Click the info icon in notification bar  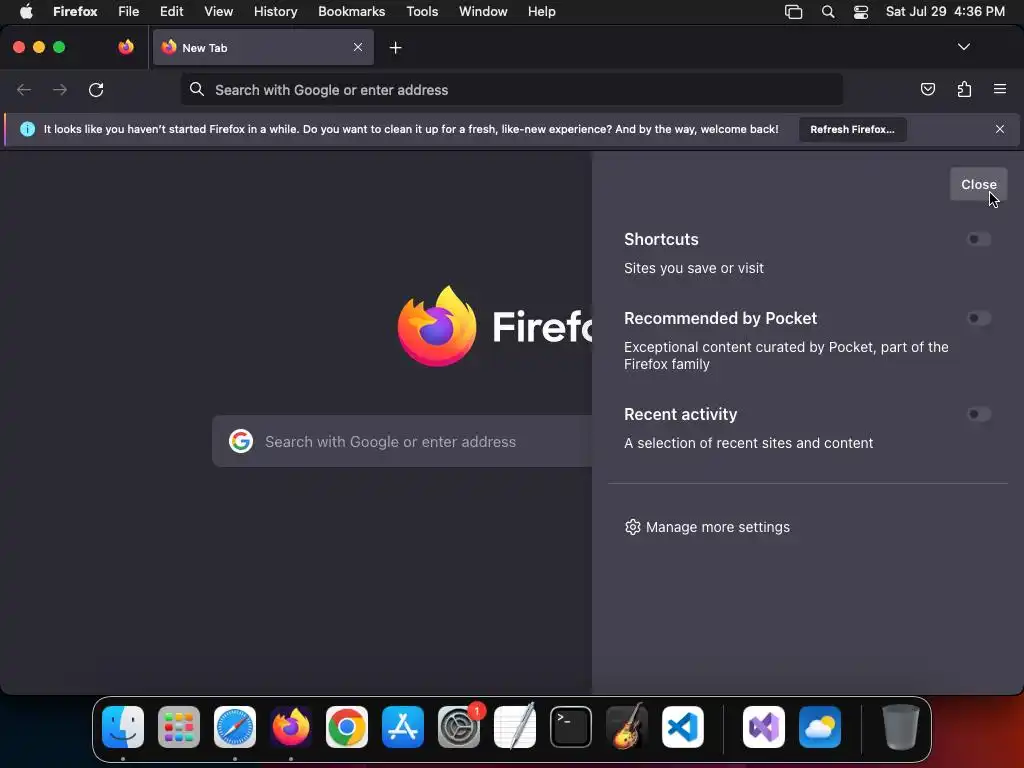coord(27,129)
